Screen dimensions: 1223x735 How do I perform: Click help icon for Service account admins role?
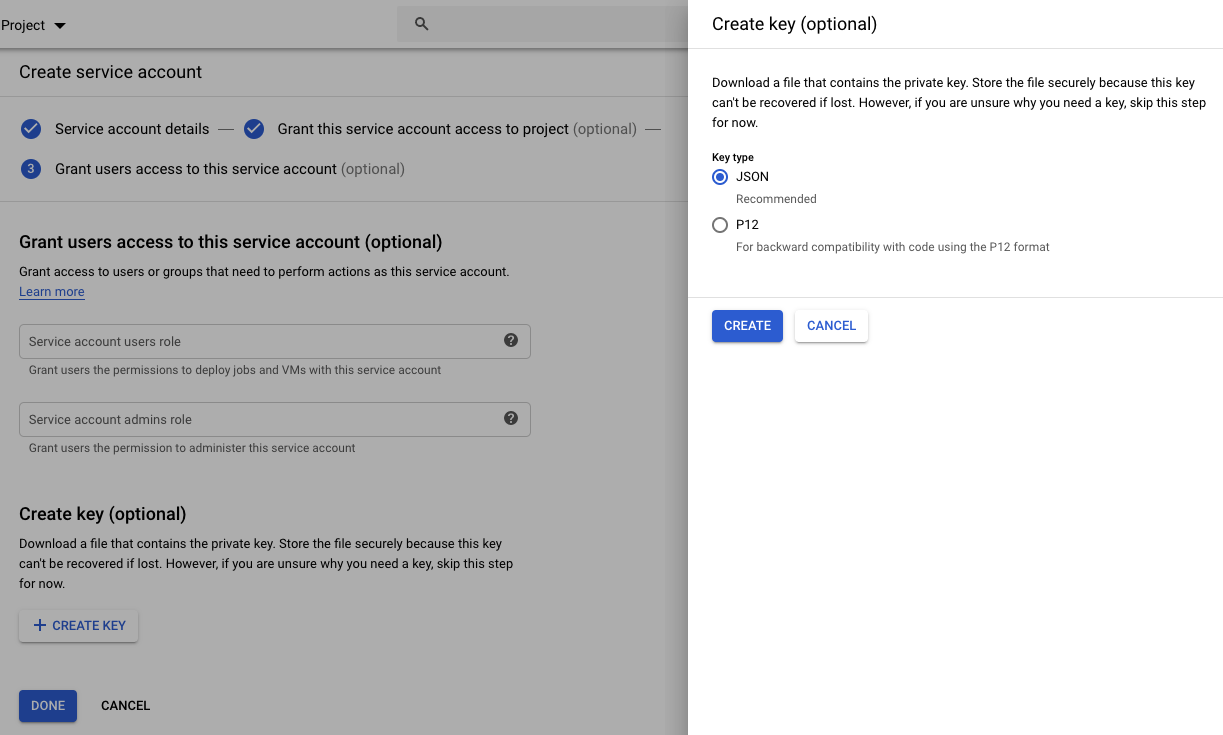[x=511, y=418]
